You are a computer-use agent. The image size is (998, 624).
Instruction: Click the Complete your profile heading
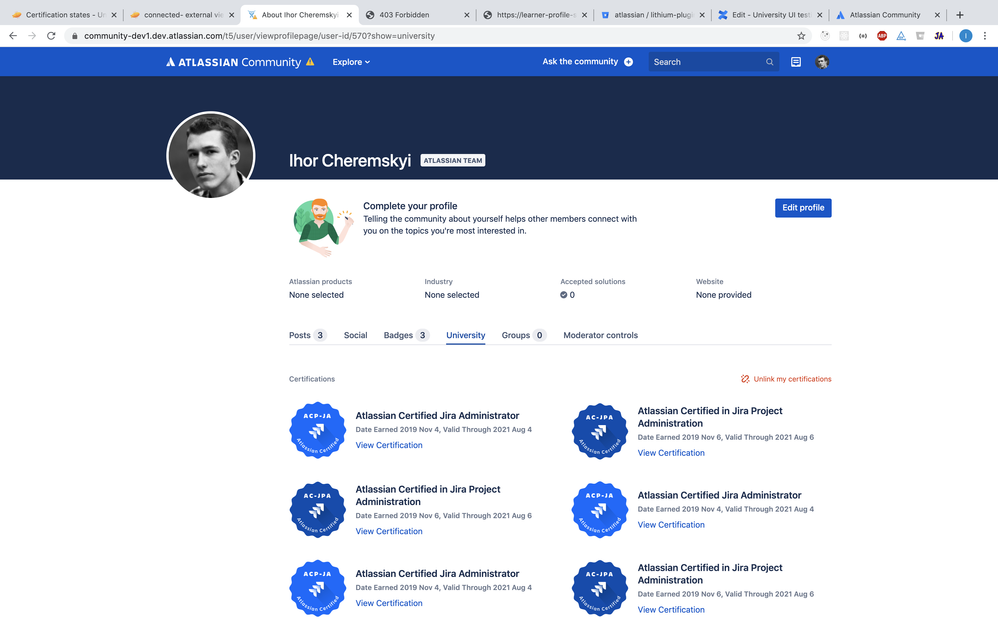click(x=410, y=206)
